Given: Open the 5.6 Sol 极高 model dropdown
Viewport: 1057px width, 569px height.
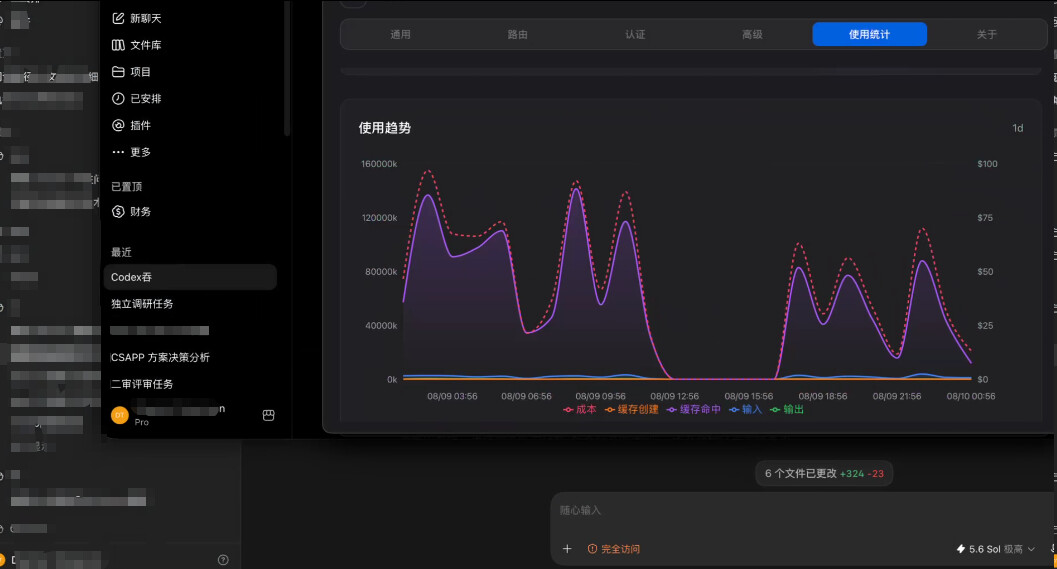Looking at the screenshot, I should tap(996, 549).
